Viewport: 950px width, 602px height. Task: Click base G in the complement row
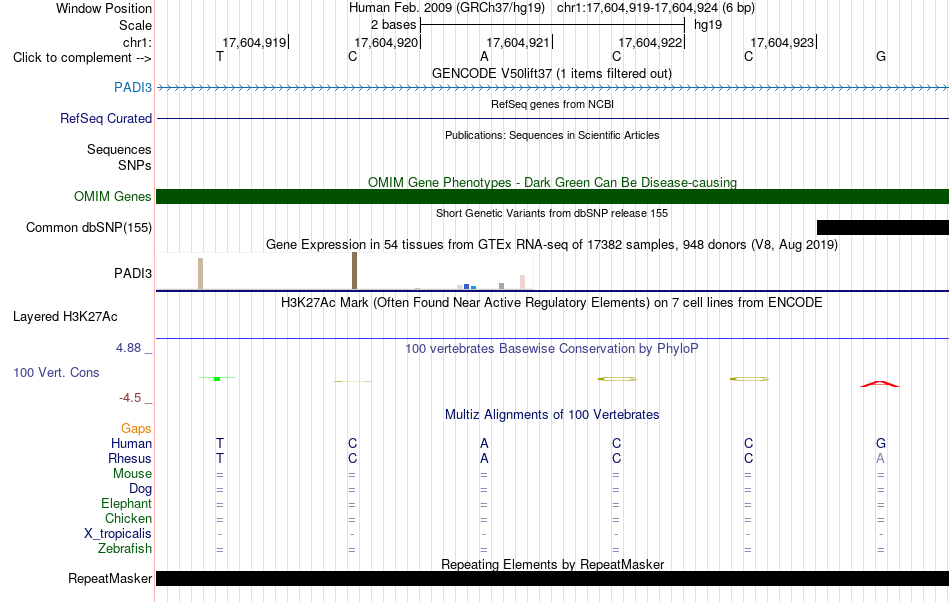pyautogui.click(x=881, y=57)
